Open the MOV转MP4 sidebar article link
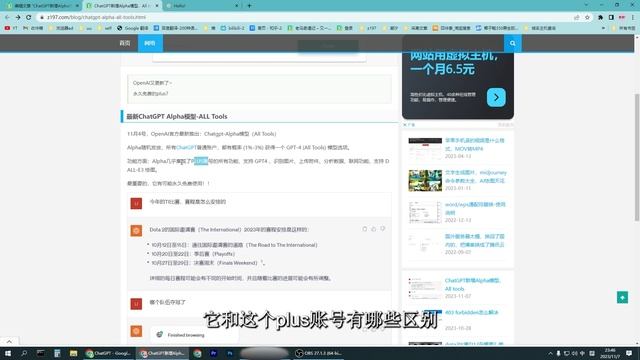Viewport: 640px width, 360px height. coord(475,144)
